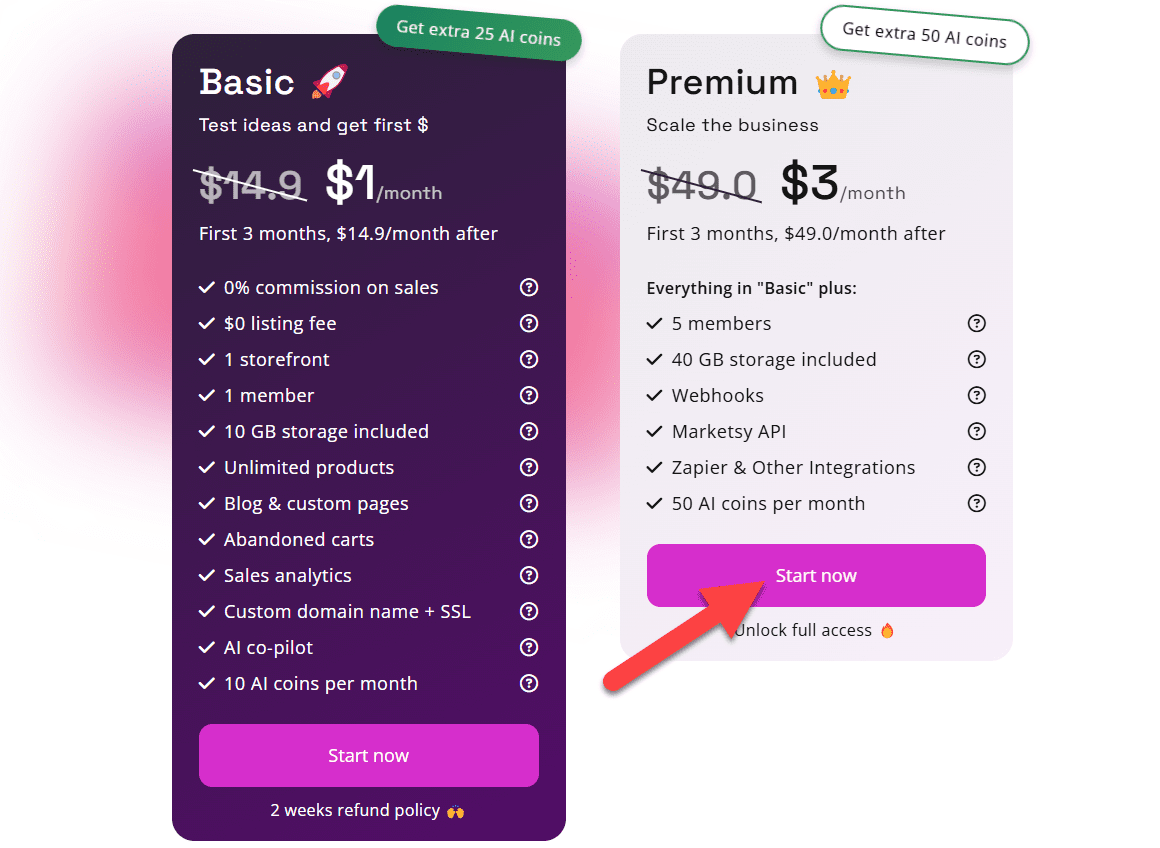Click the help icon next to 1 storefront
The height and width of the screenshot is (848, 1160).
pyautogui.click(x=529, y=359)
